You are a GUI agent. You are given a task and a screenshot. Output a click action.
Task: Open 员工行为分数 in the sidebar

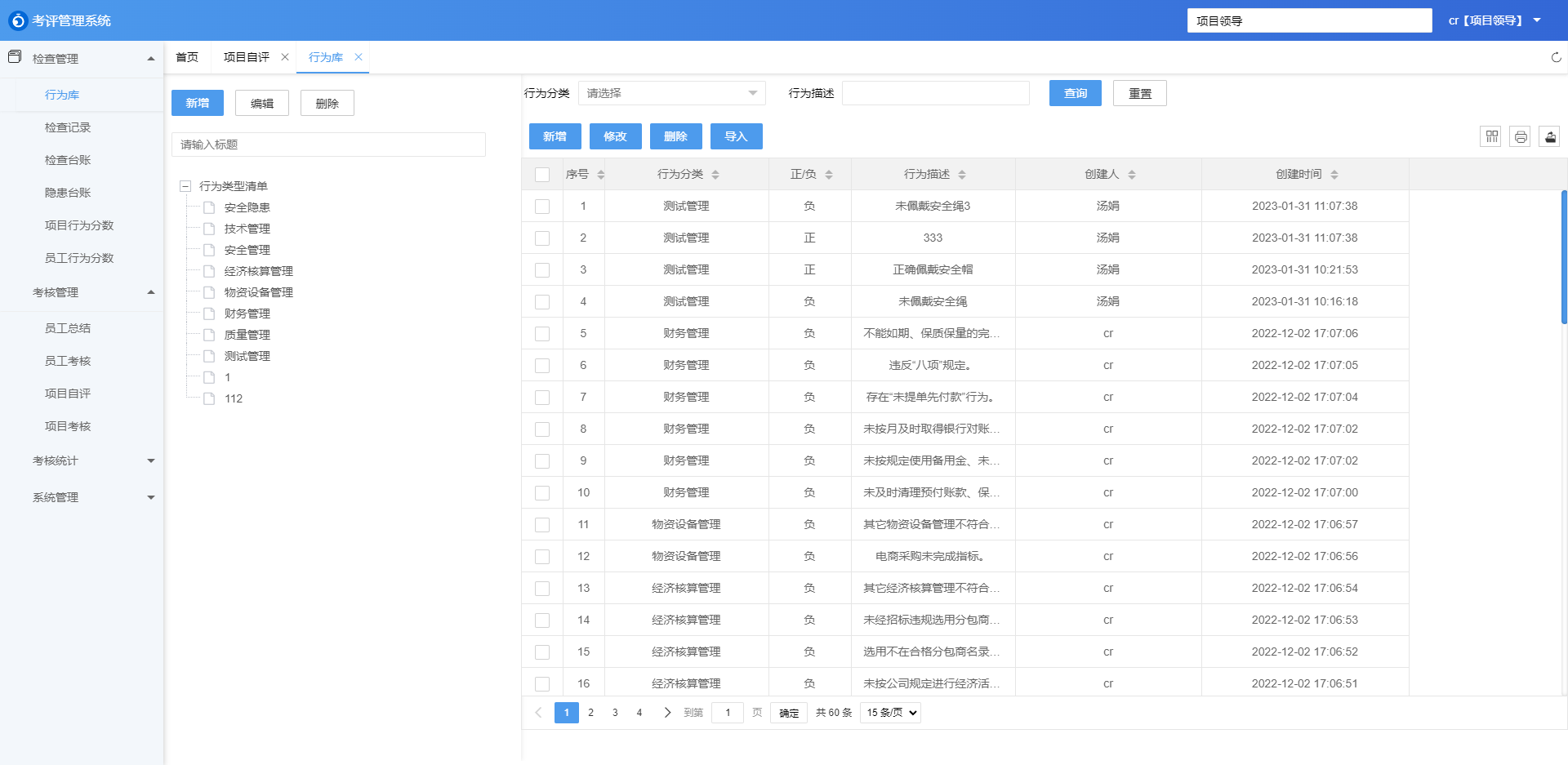[x=79, y=258]
